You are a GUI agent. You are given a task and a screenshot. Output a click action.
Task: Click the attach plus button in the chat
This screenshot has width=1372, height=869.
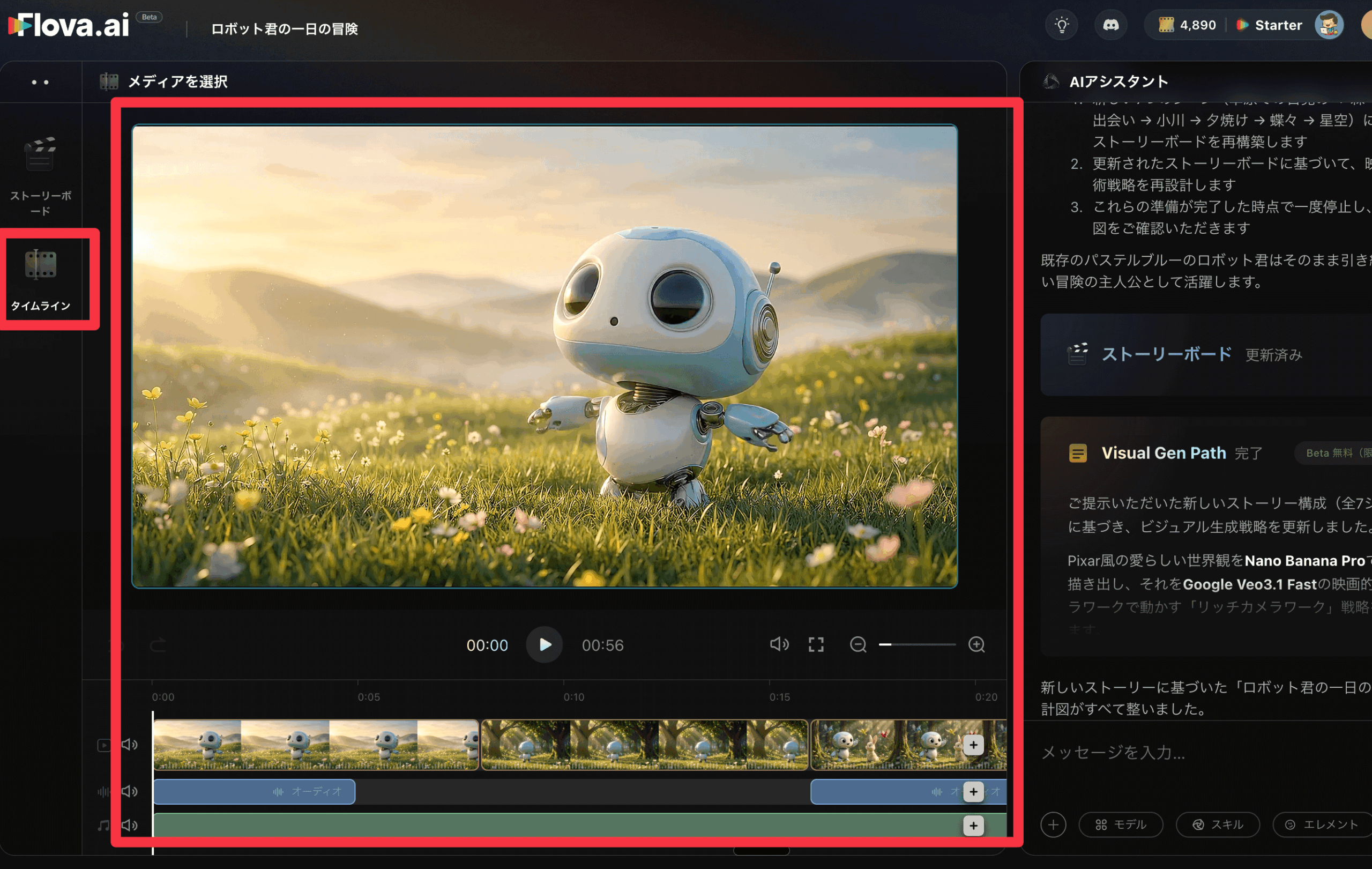[1053, 825]
